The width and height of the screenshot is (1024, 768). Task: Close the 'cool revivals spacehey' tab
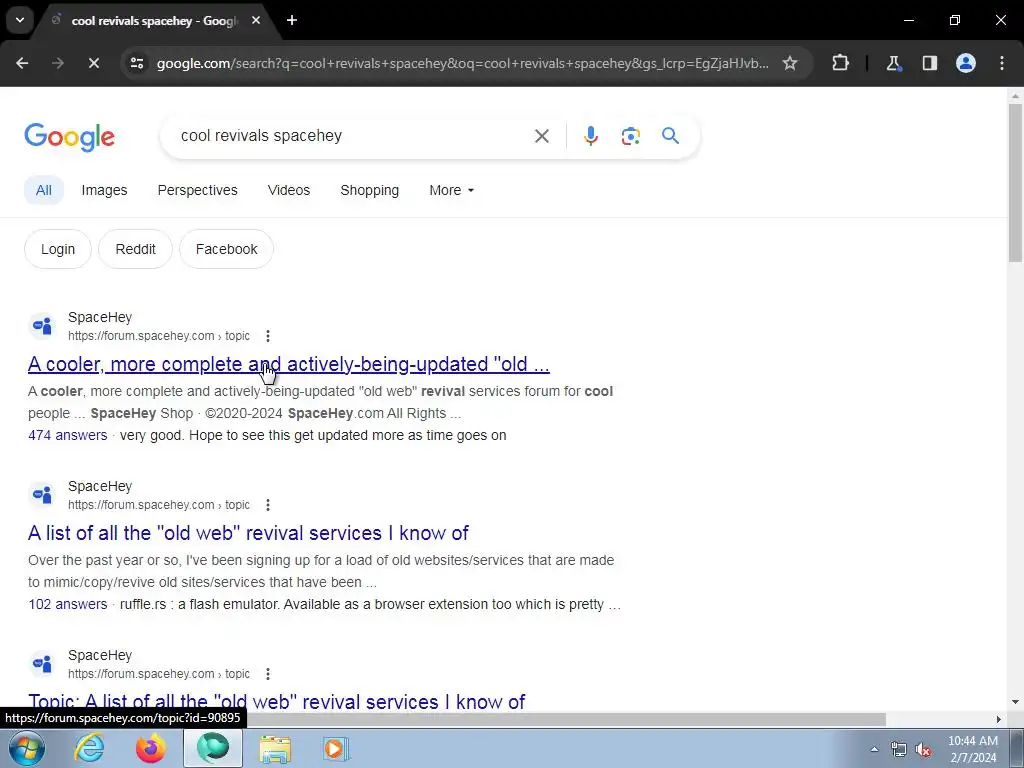click(x=256, y=20)
